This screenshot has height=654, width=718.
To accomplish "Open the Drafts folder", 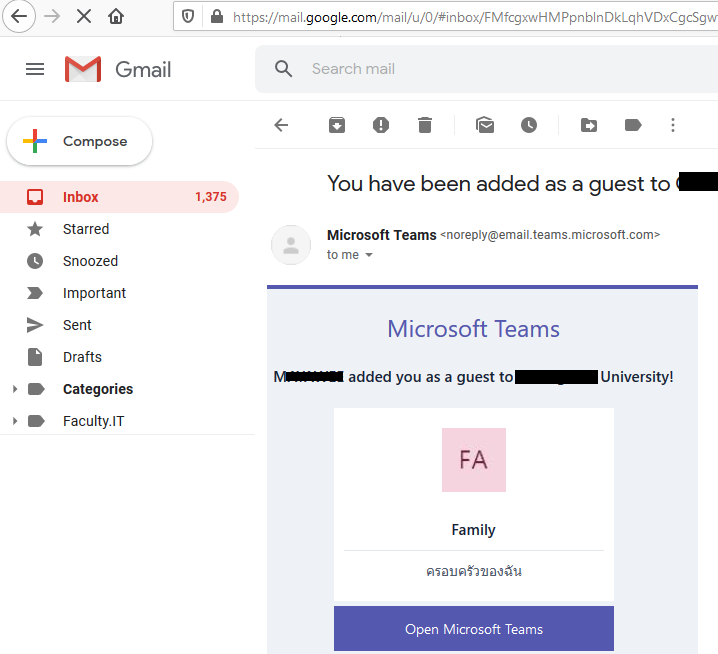I will coord(82,357).
